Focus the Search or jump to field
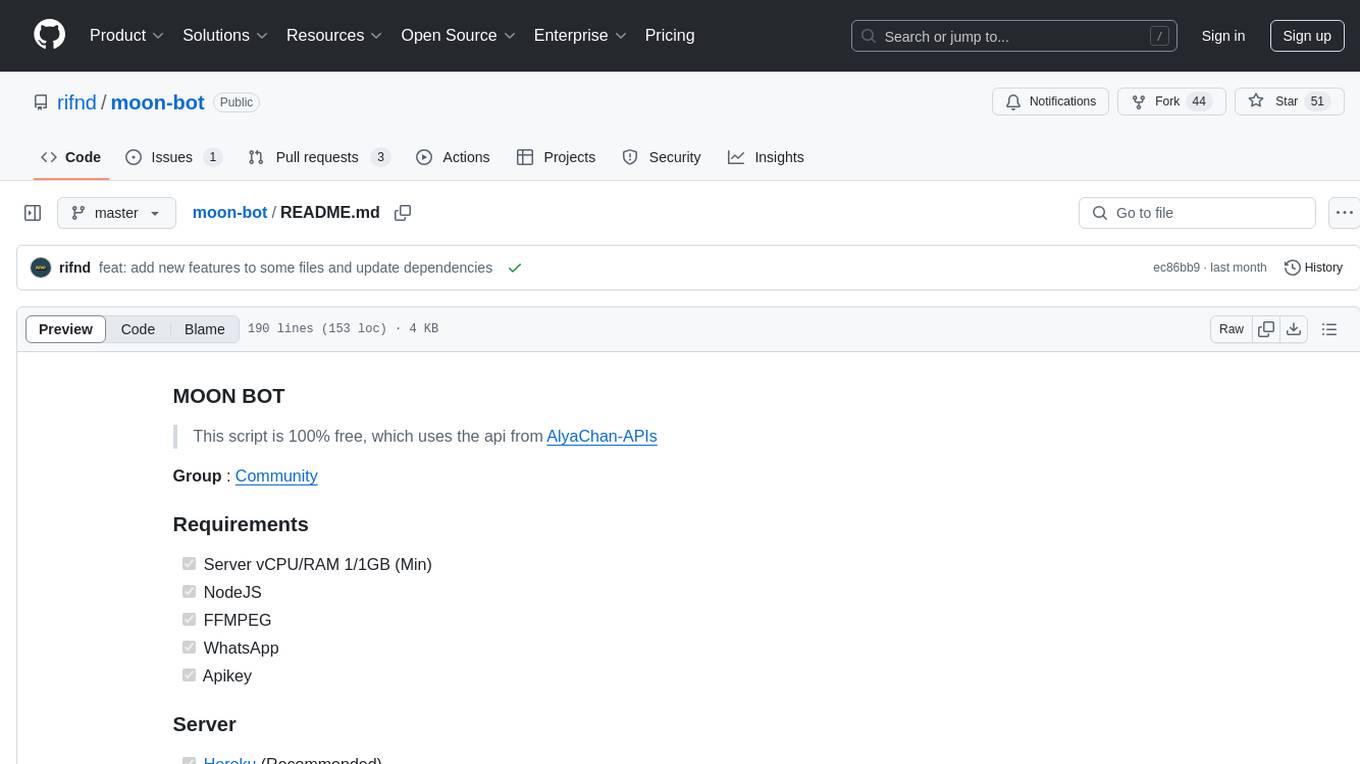The image size is (1360, 764). point(1014,36)
